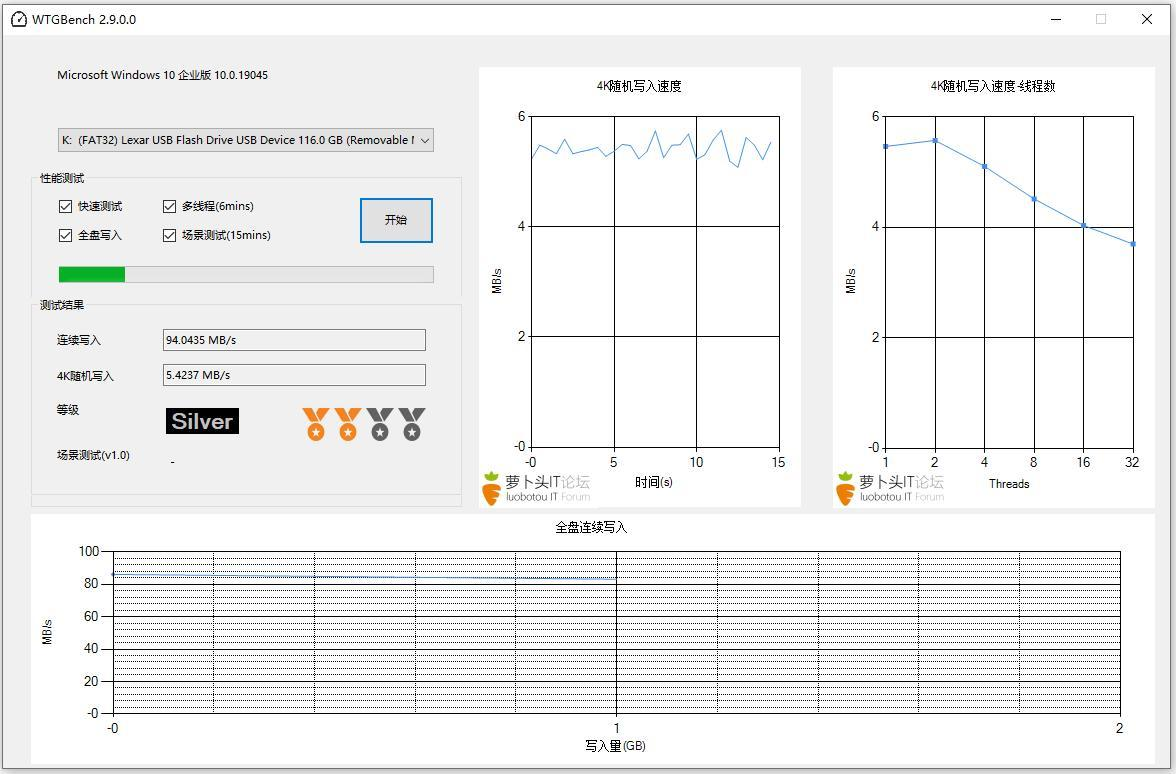Click the green test progress bar
Screen dimensions: 1176x774
[x=246, y=274]
